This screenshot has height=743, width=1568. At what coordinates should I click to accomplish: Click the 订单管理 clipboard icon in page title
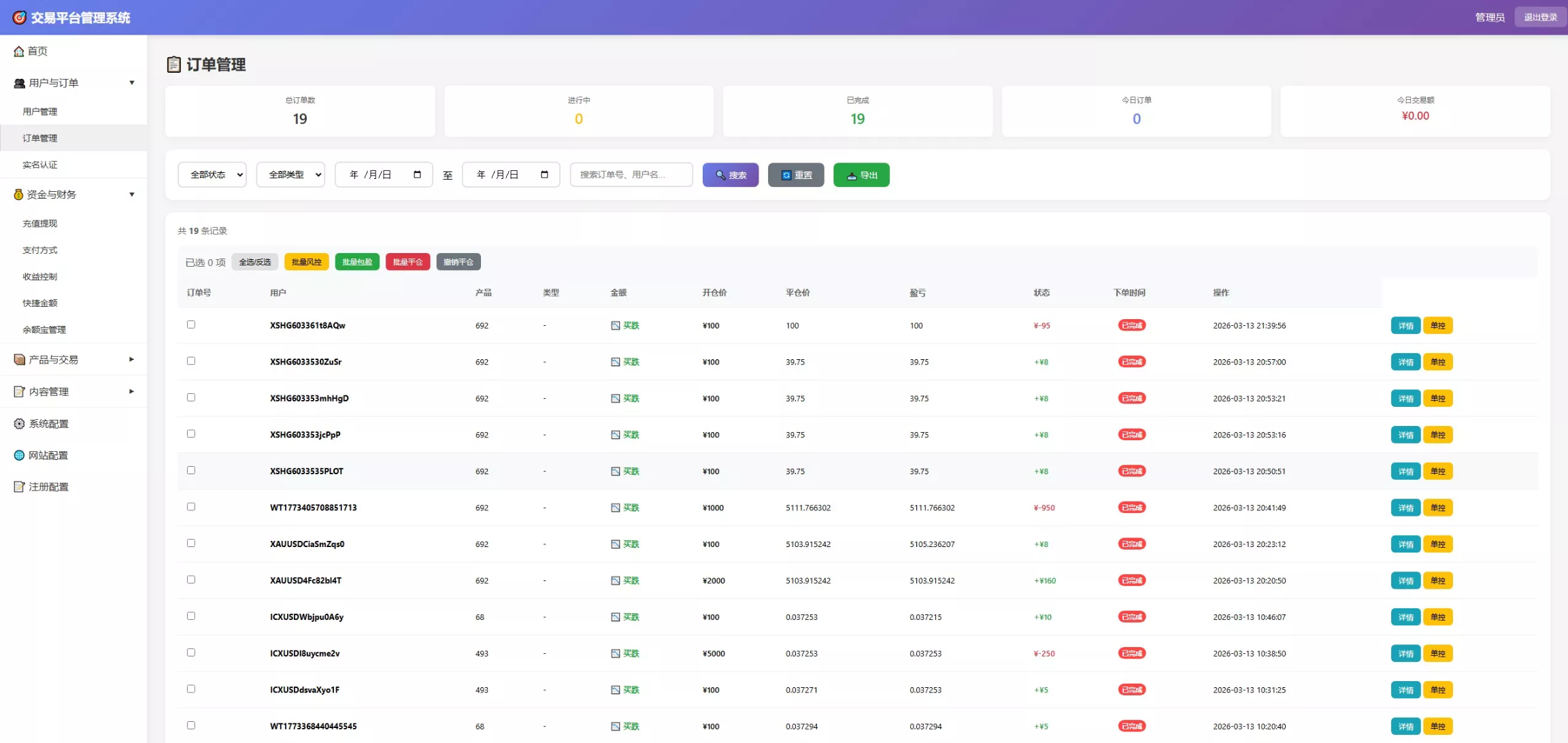(174, 65)
